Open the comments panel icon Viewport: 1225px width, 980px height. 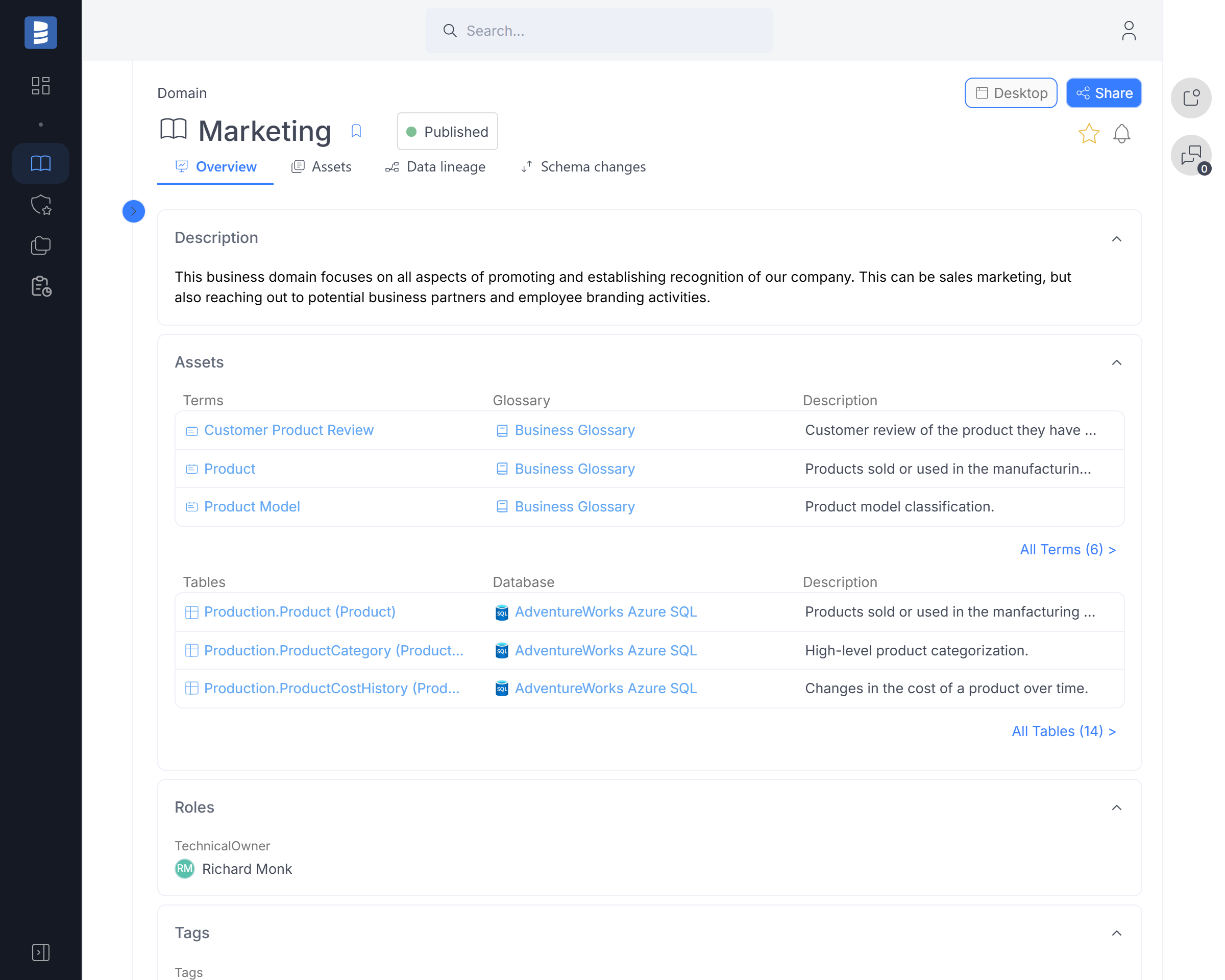point(1191,155)
